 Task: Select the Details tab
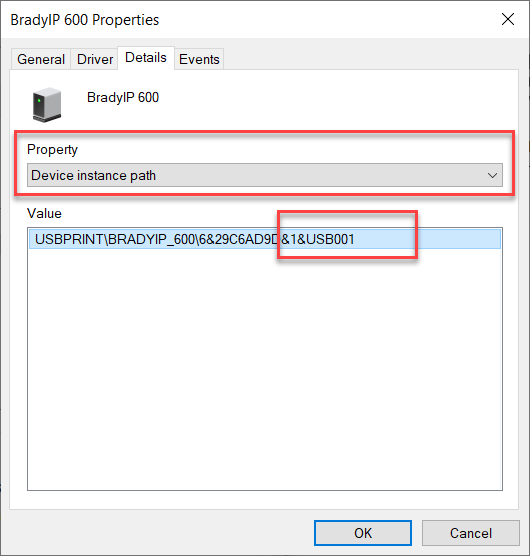coord(146,57)
